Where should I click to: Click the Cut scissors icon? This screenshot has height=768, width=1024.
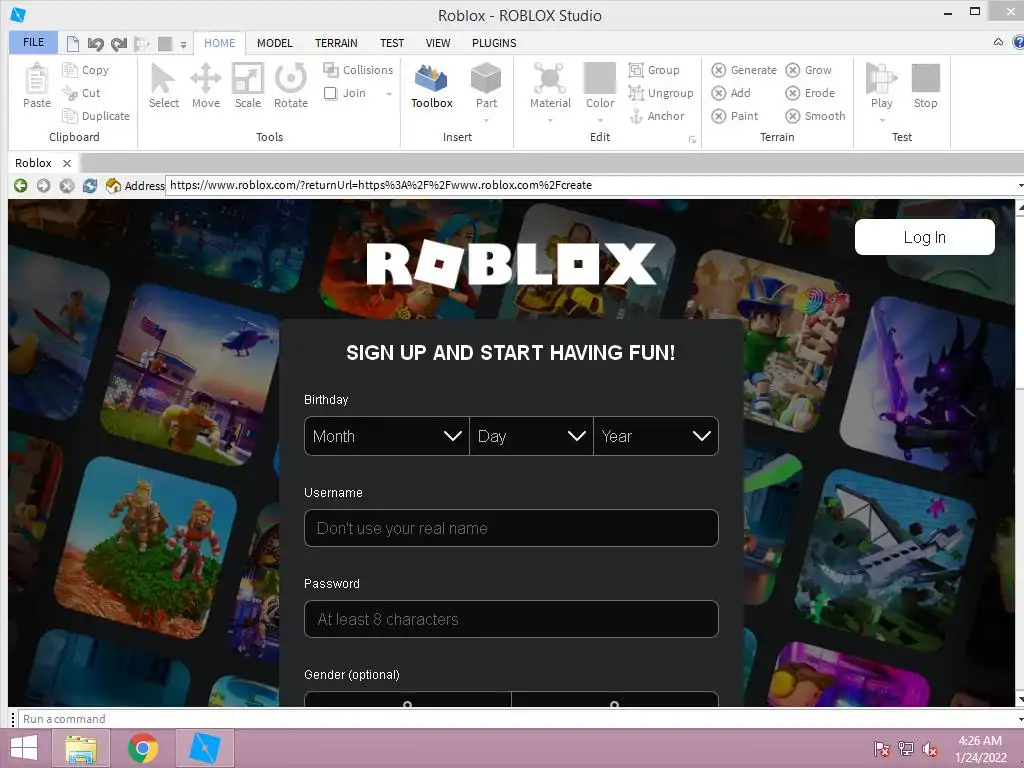69,93
